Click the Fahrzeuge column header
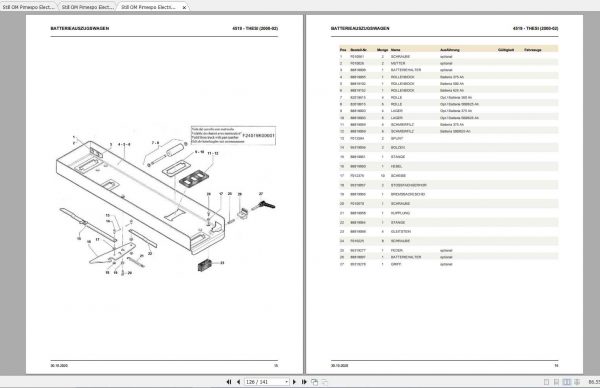This screenshot has height=388, width=600. click(533, 50)
